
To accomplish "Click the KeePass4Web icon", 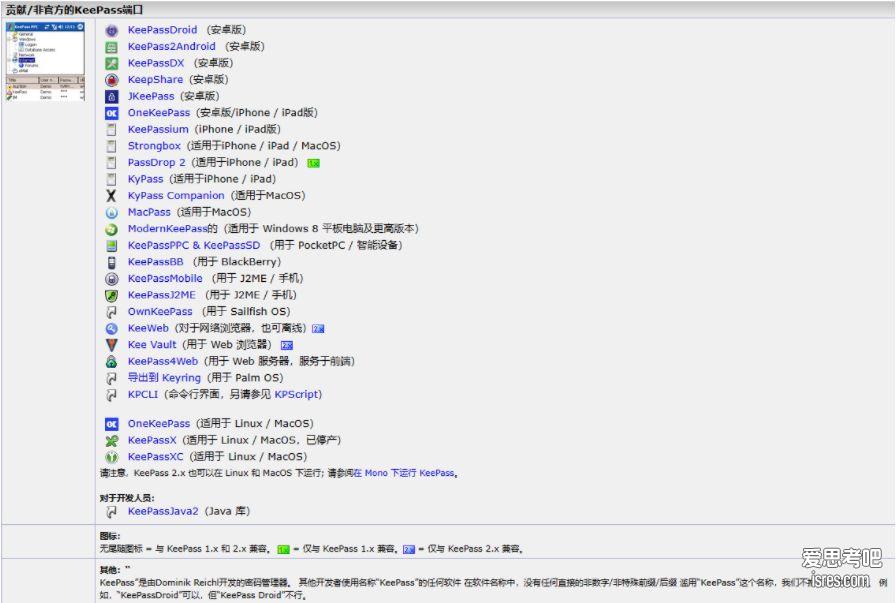I will pos(111,362).
